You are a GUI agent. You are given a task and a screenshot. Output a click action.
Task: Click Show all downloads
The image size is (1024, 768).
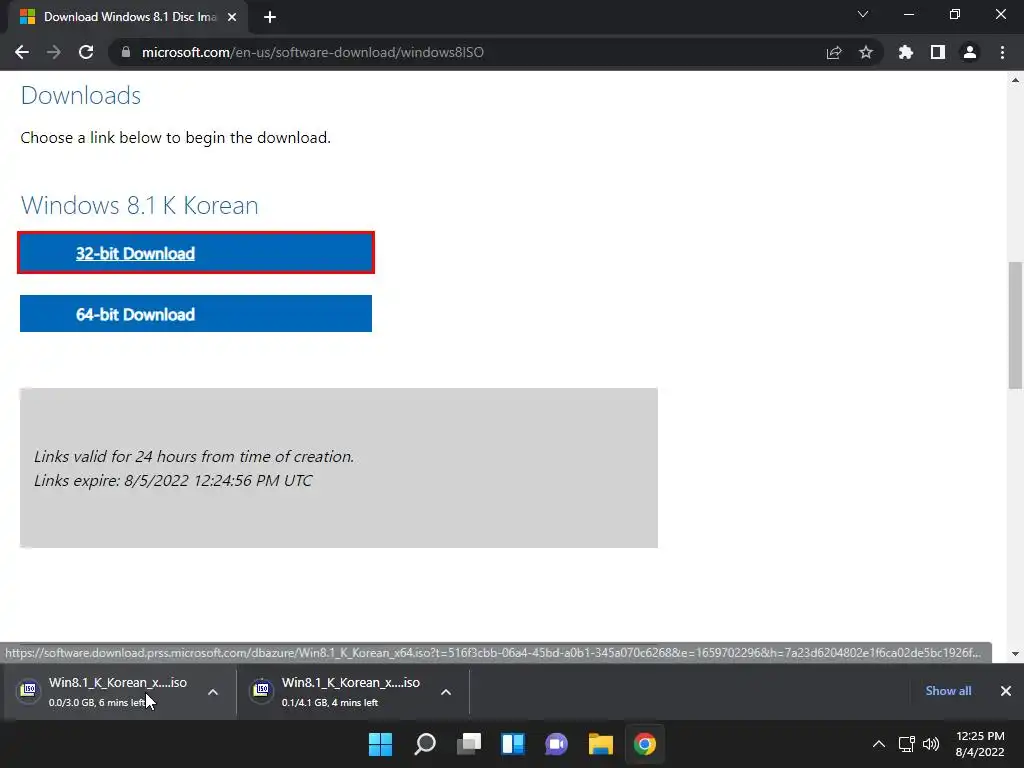click(x=948, y=691)
